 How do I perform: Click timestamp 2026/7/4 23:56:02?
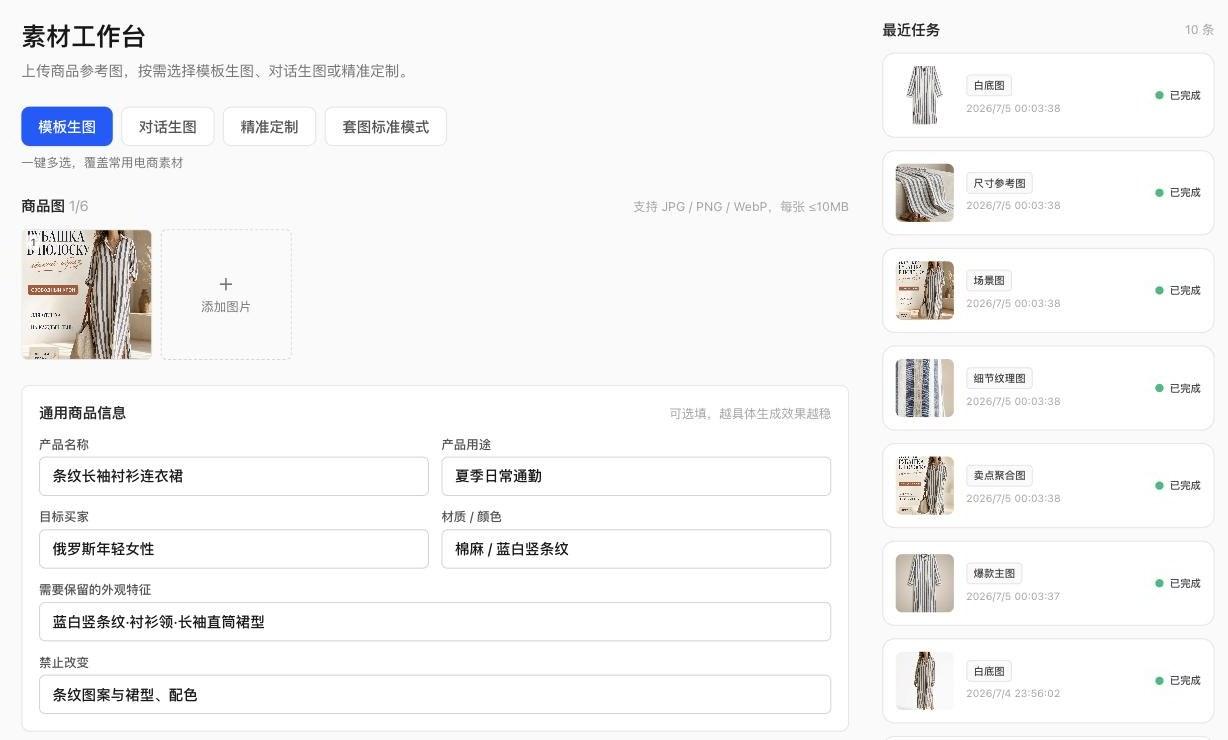(1013, 693)
